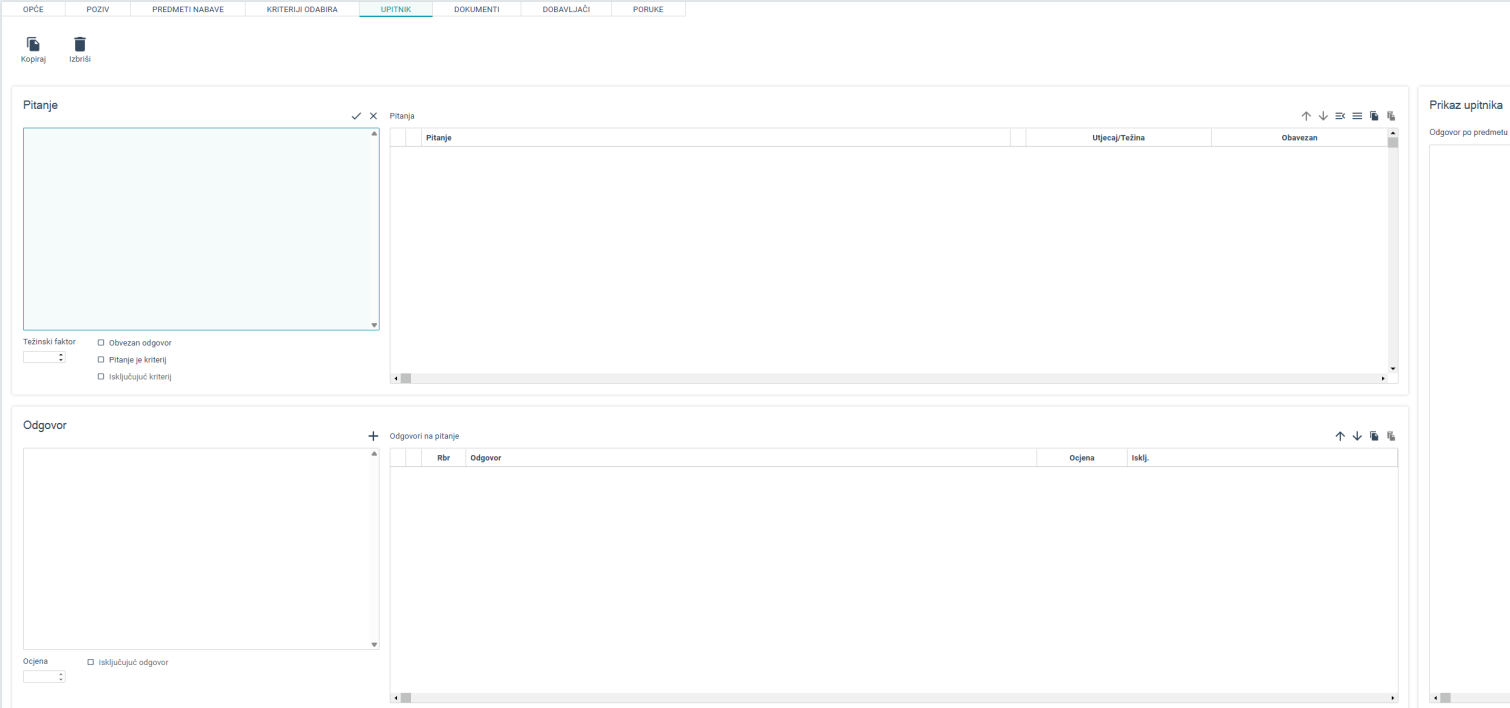Click inside the Pitanje text area
Image resolution: width=1510 pixels, height=708 pixels.
coord(200,228)
